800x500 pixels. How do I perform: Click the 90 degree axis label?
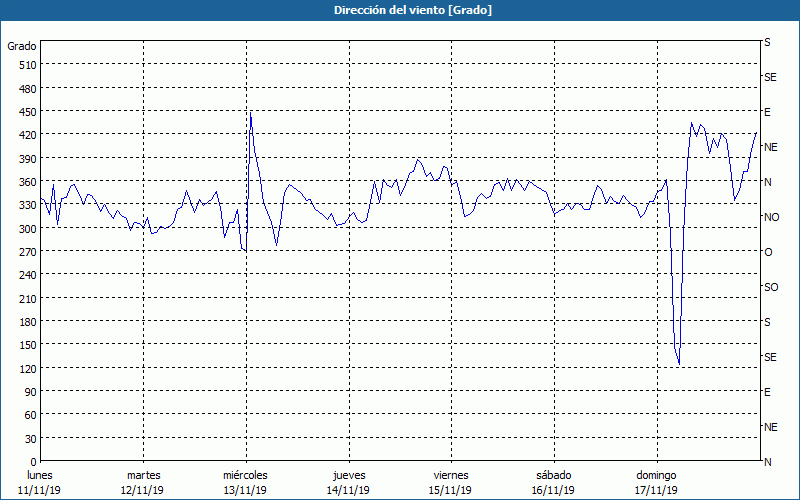(31, 392)
